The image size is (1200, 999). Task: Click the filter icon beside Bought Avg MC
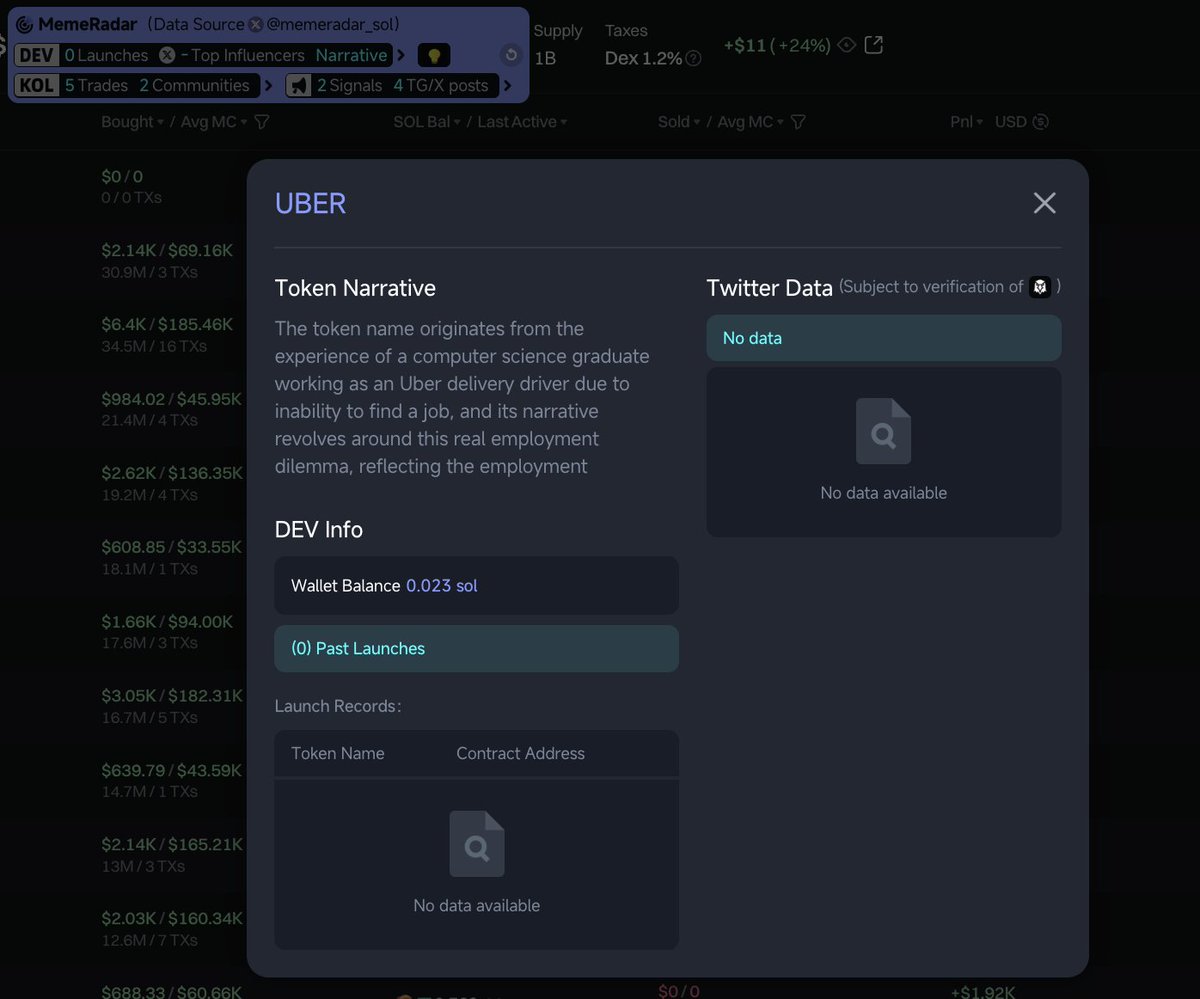(x=262, y=122)
